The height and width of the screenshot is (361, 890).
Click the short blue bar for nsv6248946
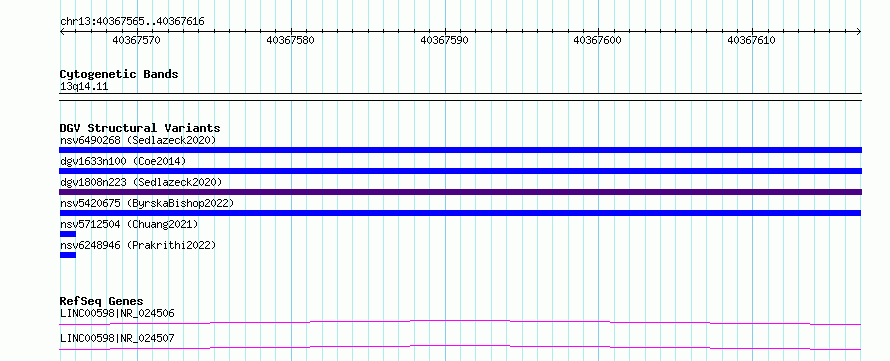(68, 255)
